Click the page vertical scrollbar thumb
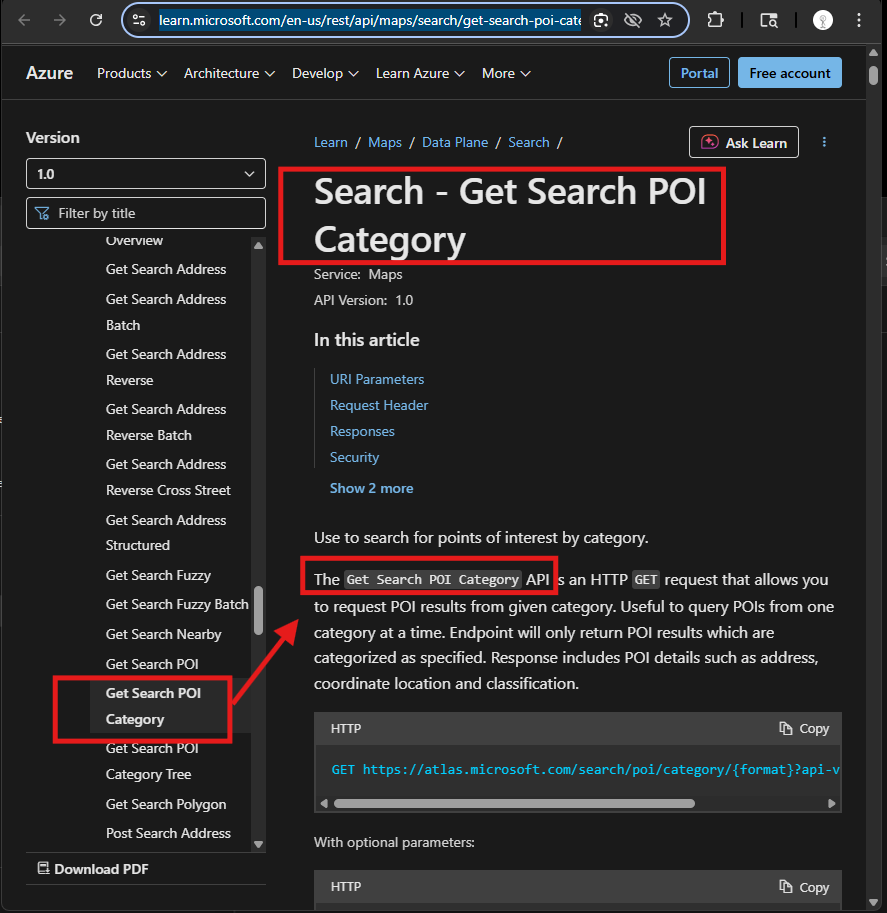Screen dimensions: 887x913 coord(873,76)
